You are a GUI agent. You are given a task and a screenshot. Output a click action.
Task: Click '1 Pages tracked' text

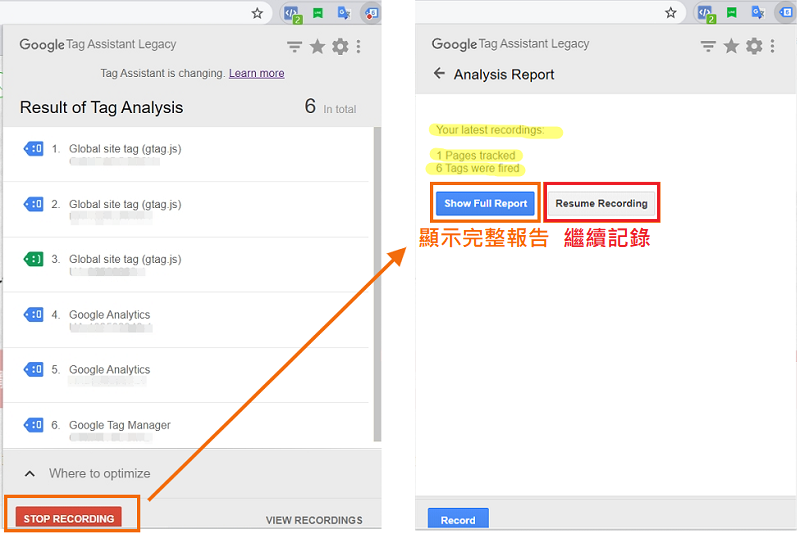(476, 155)
